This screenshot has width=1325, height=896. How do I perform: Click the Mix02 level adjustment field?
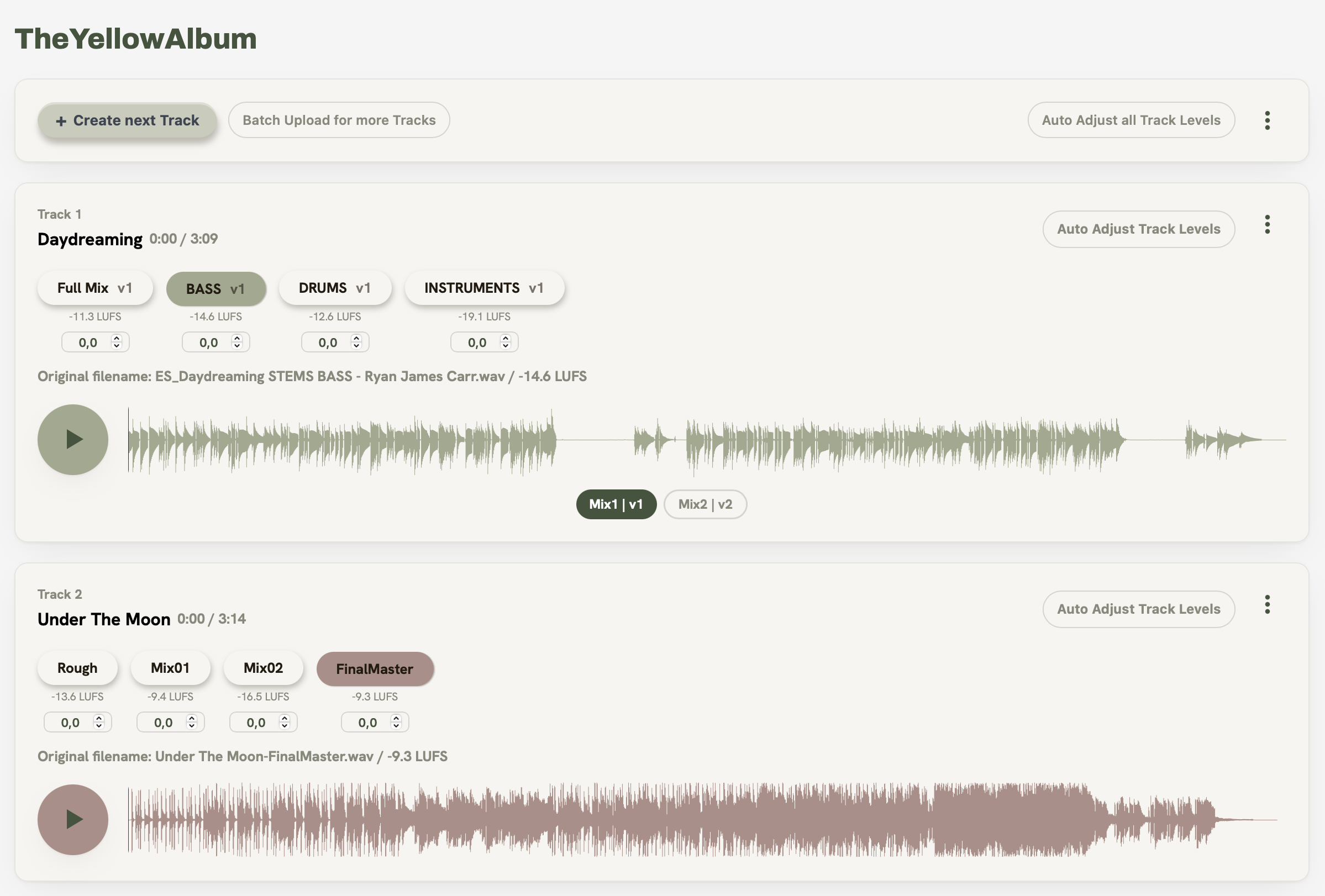(264, 722)
